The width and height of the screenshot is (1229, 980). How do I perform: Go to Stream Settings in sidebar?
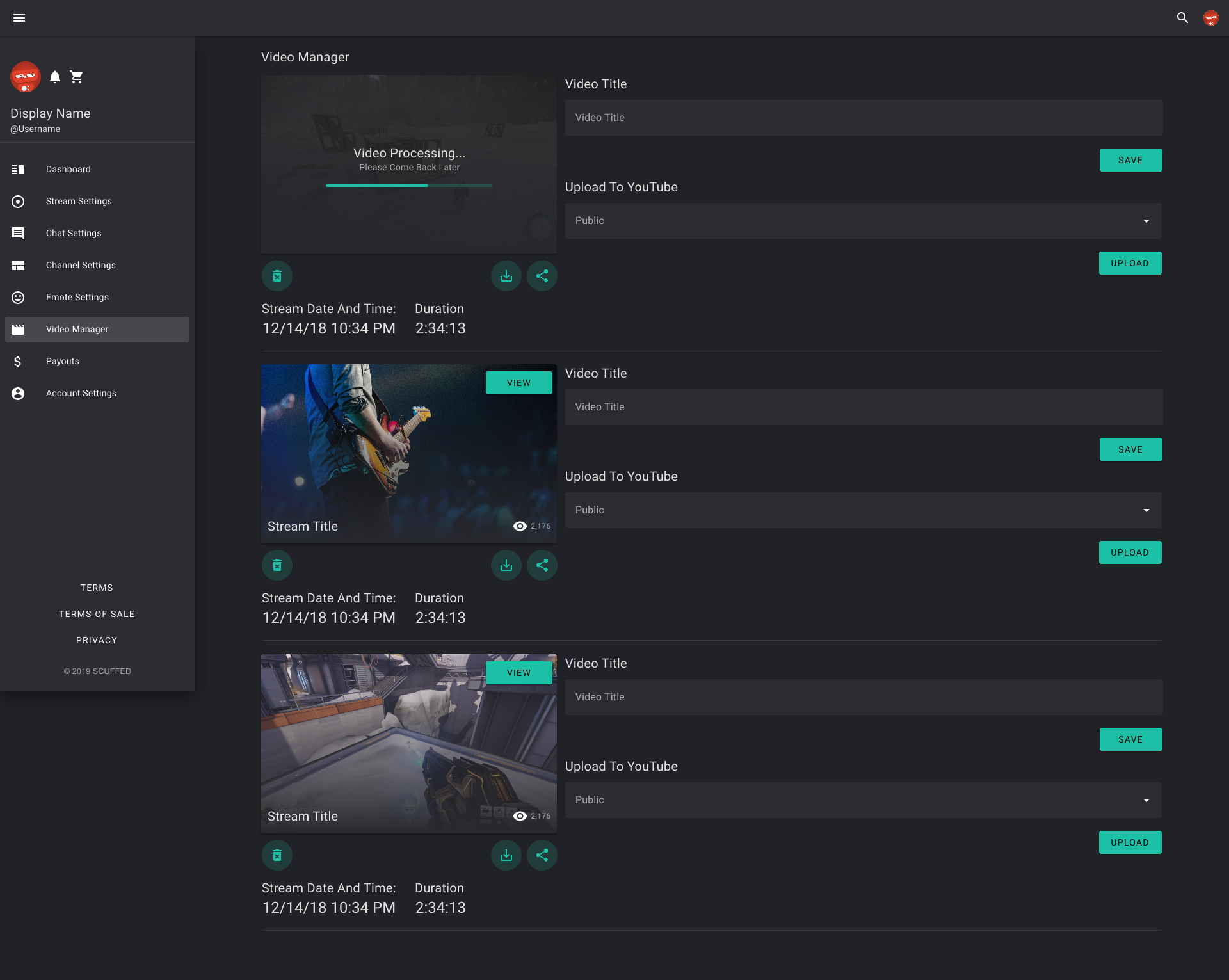tap(79, 201)
